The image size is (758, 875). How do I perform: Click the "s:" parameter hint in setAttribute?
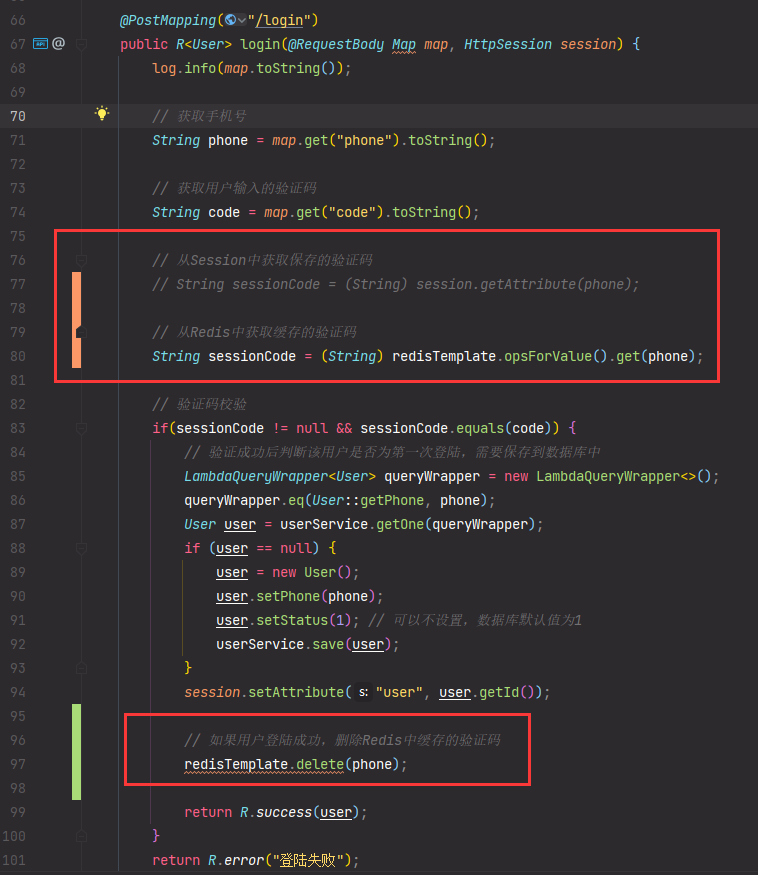point(363,692)
